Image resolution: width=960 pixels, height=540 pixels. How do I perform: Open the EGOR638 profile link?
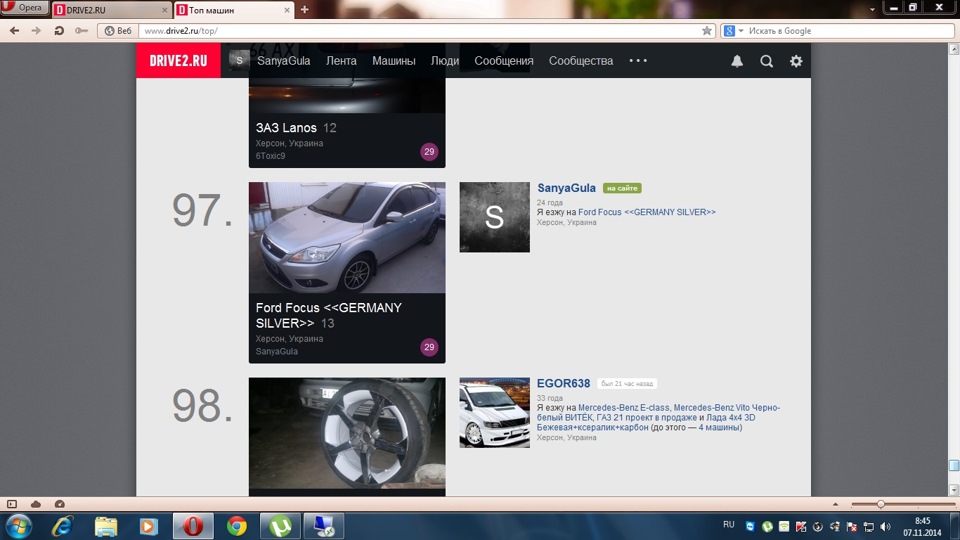click(563, 383)
